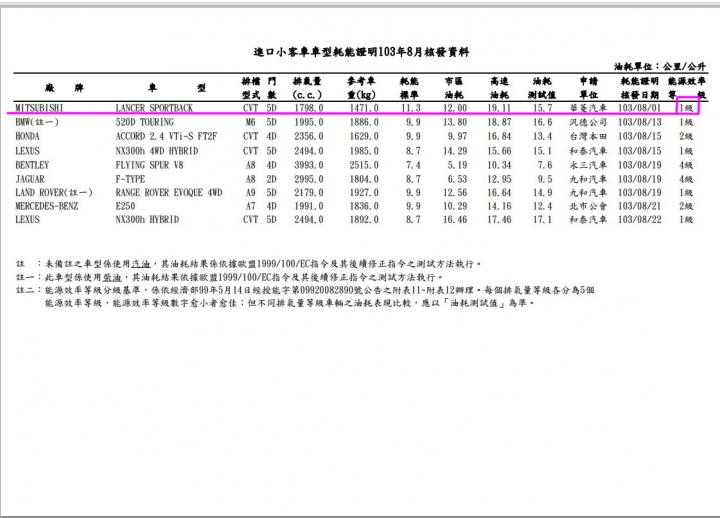
Task: Click highway fuel value 15.66
Action: click(x=499, y=151)
